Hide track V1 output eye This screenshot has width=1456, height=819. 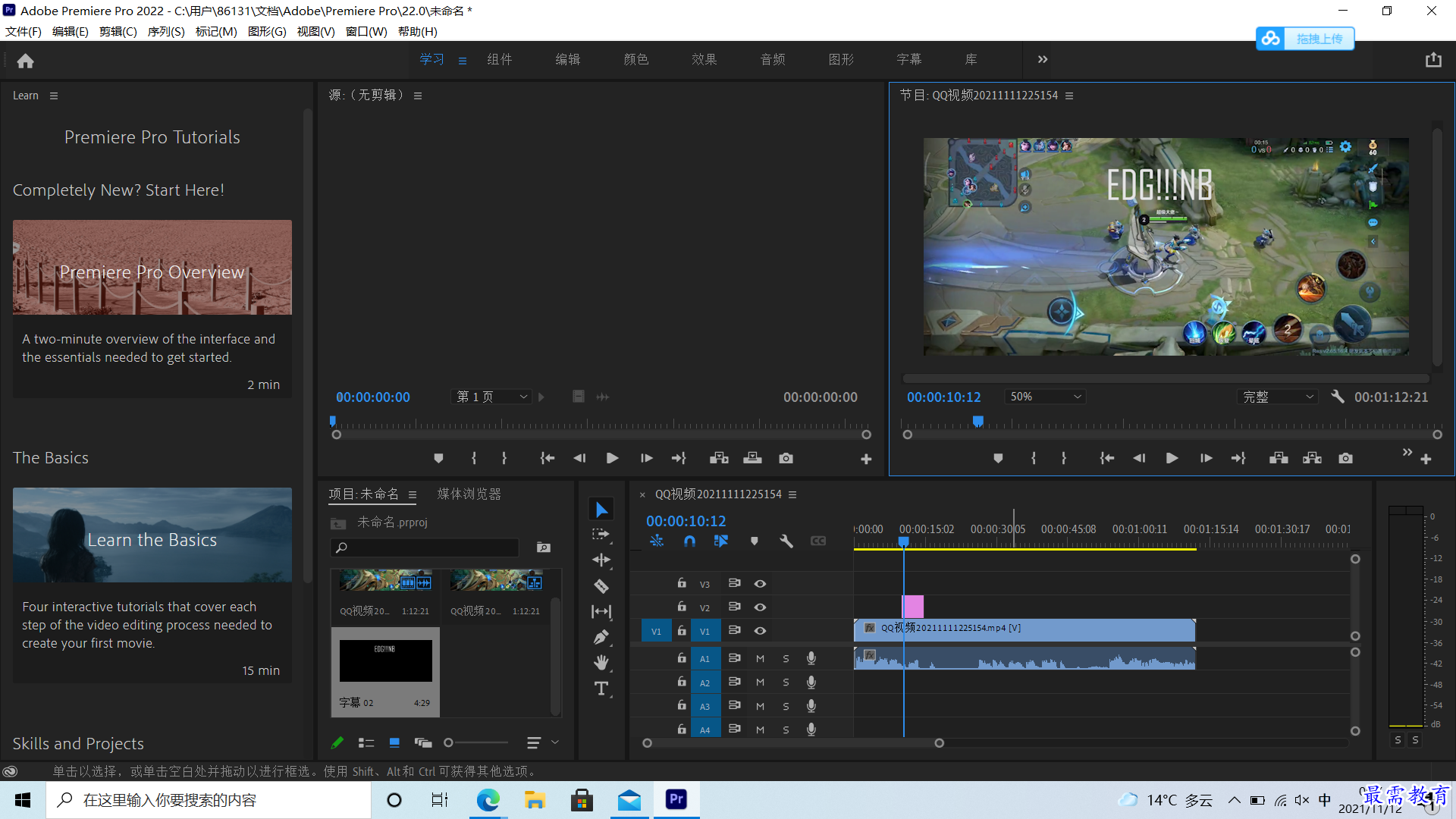click(x=760, y=630)
